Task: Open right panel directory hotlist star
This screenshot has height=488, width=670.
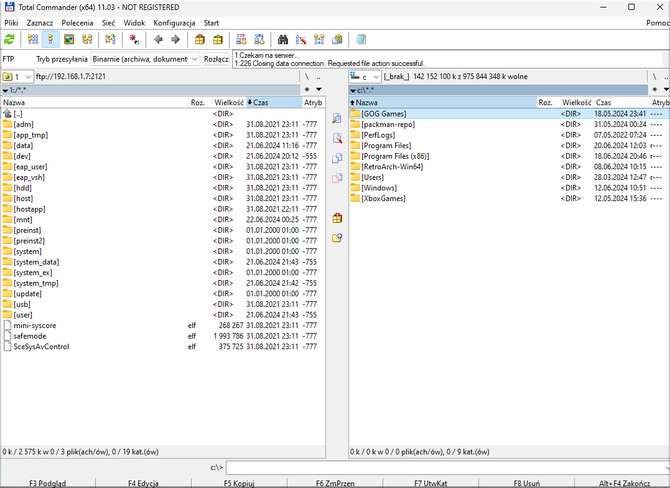Action: tap(655, 89)
